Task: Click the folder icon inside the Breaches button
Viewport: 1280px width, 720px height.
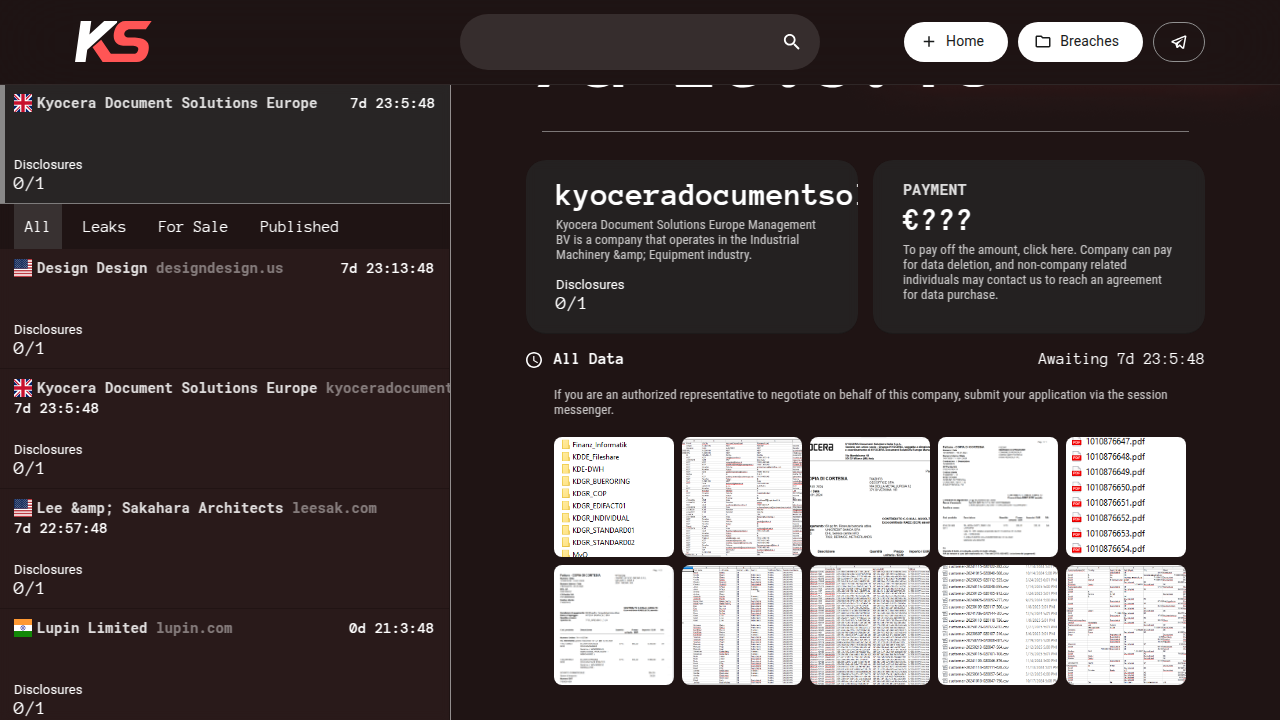Action: point(1042,41)
